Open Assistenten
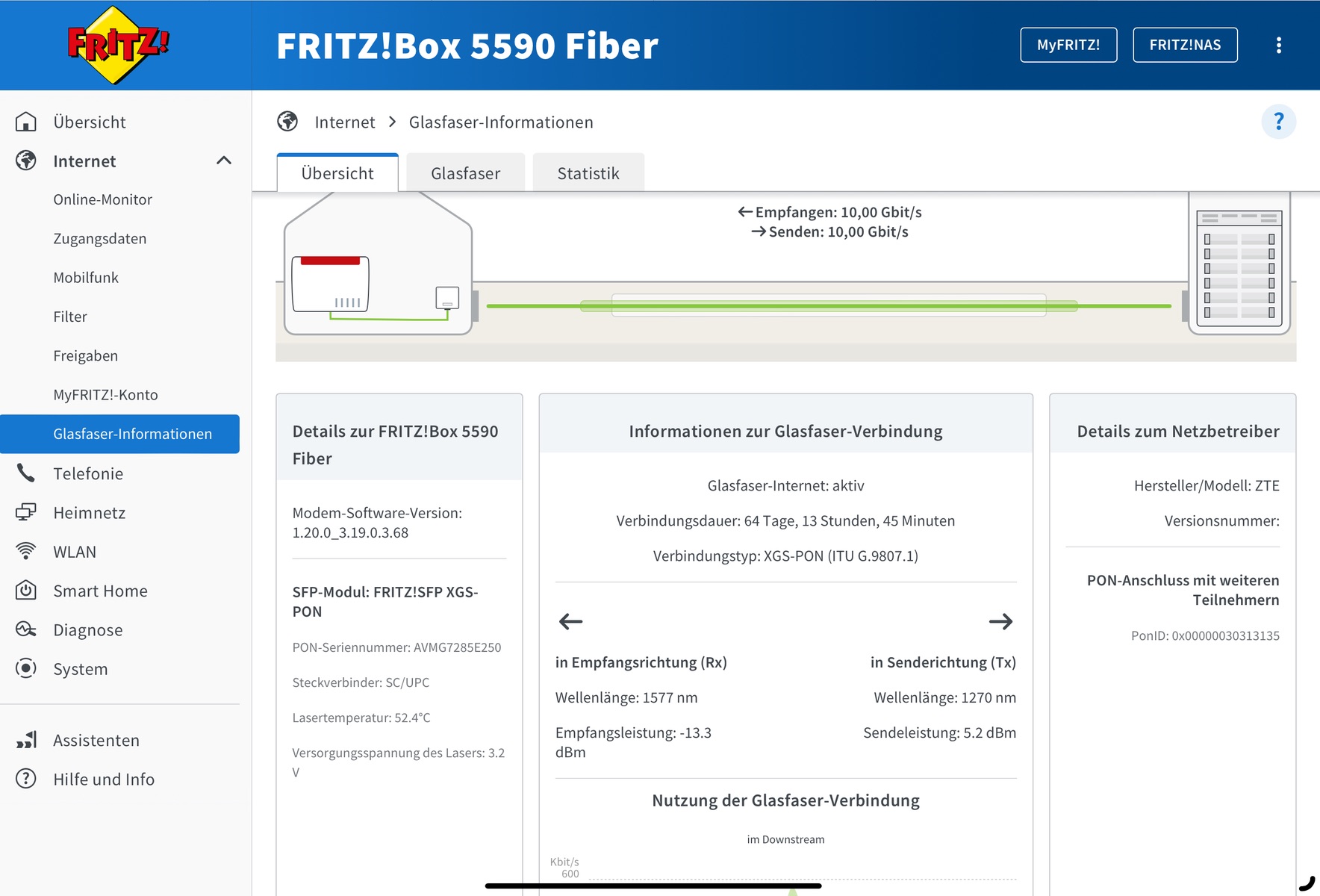1320x896 pixels. [96, 740]
